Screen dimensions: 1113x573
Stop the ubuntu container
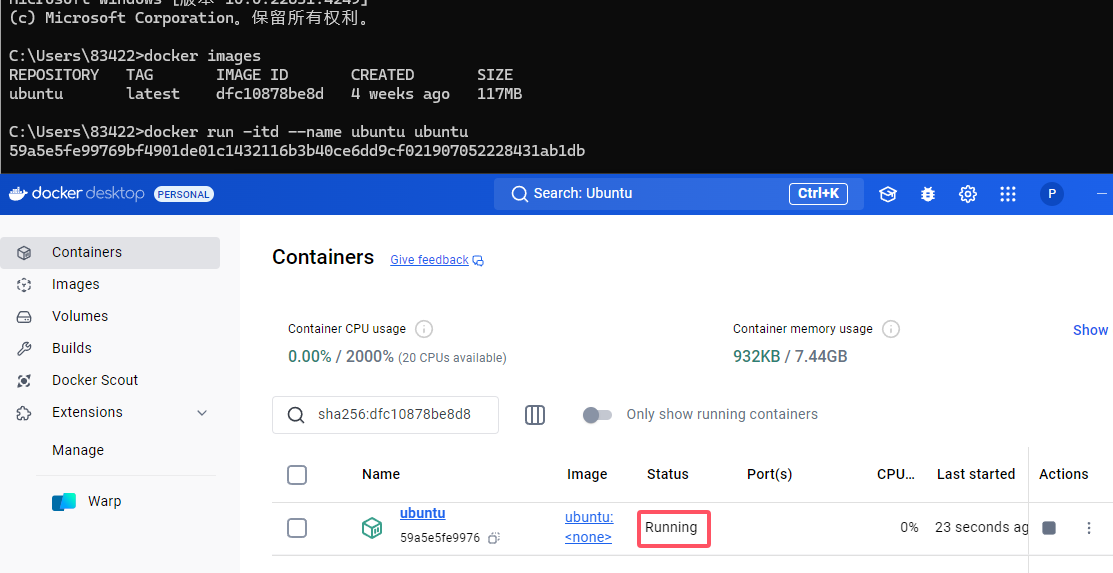pos(1049,528)
